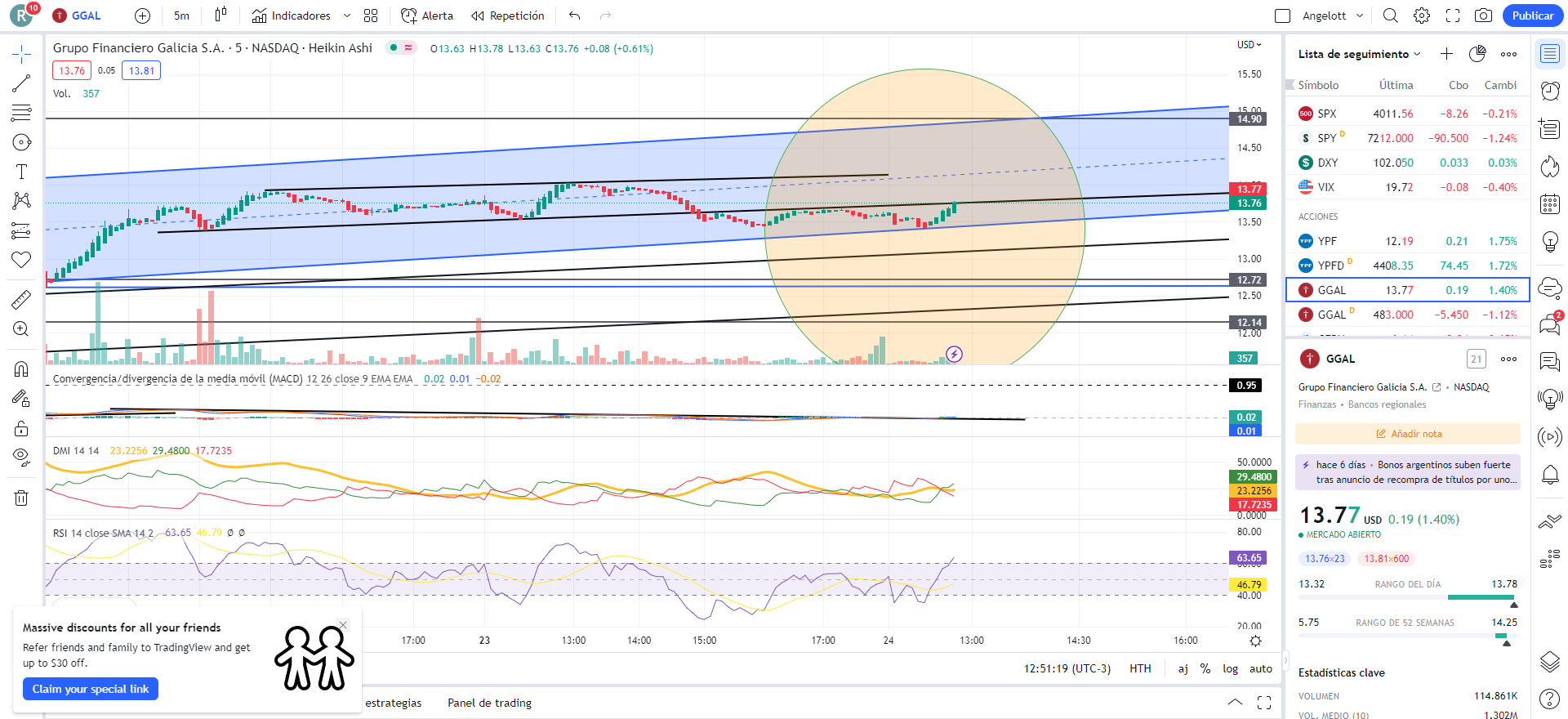Viewport: 1568px width, 719px height.
Task: Toggle stay in drawing mode
Action: click(21, 398)
